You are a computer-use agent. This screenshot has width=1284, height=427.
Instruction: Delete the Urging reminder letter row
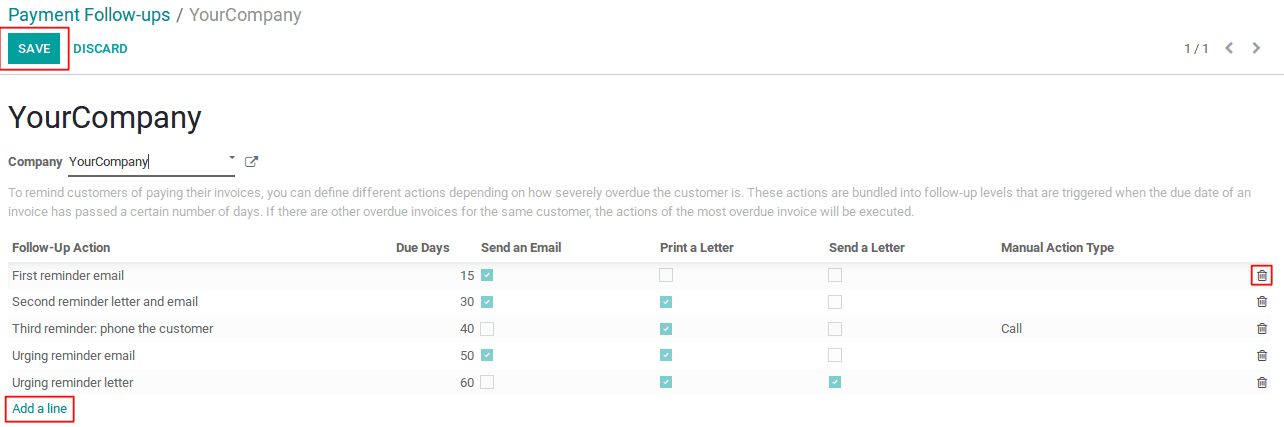[x=1261, y=382]
